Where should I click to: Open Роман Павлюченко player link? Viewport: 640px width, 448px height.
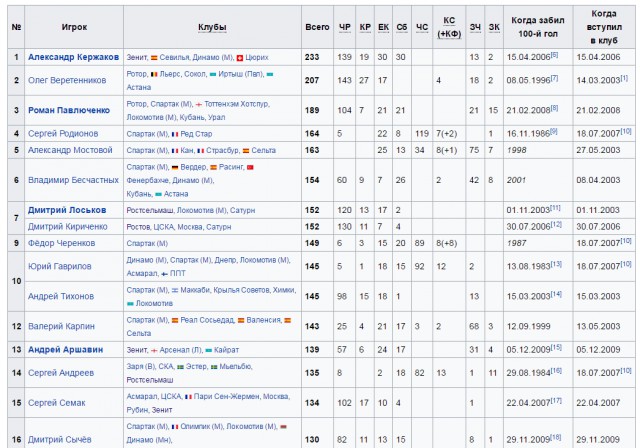69,110
